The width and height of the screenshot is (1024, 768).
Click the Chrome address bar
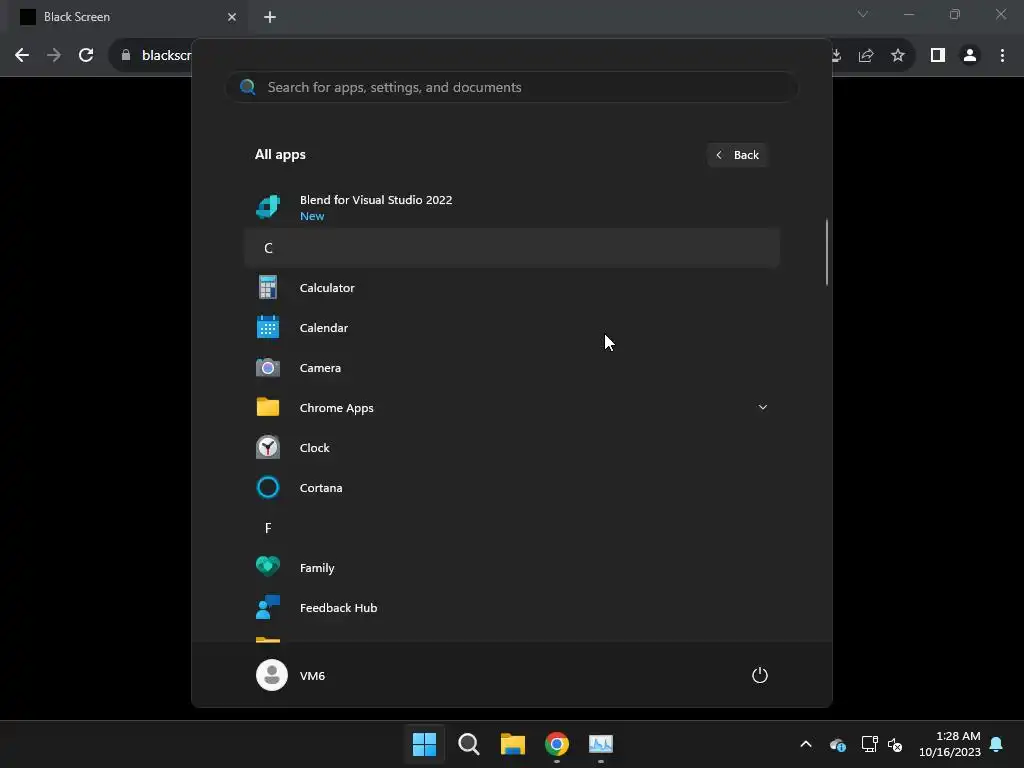click(x=167, y=55)
